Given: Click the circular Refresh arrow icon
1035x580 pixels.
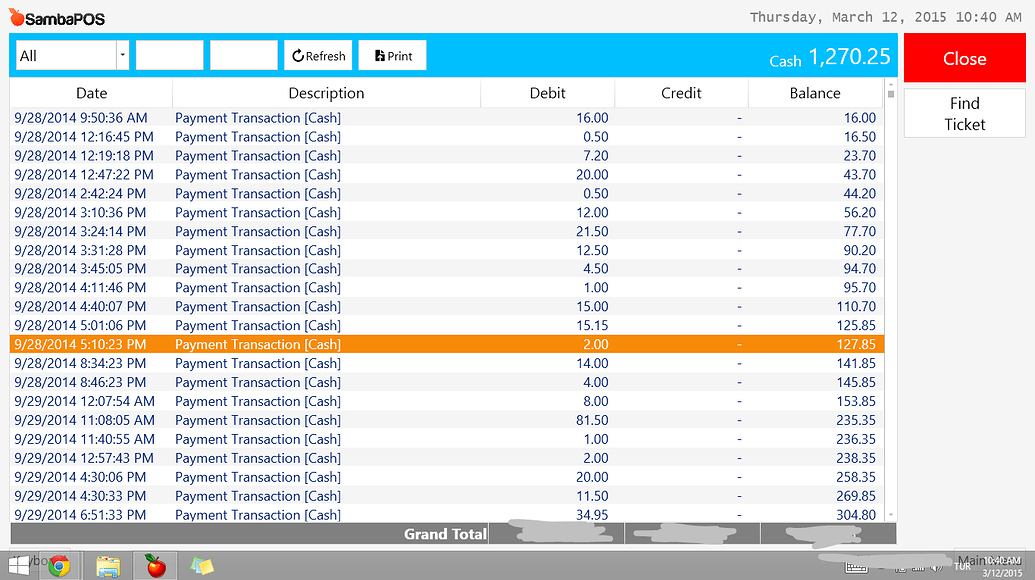Looking at the screenshot, I should click(299, 56).
